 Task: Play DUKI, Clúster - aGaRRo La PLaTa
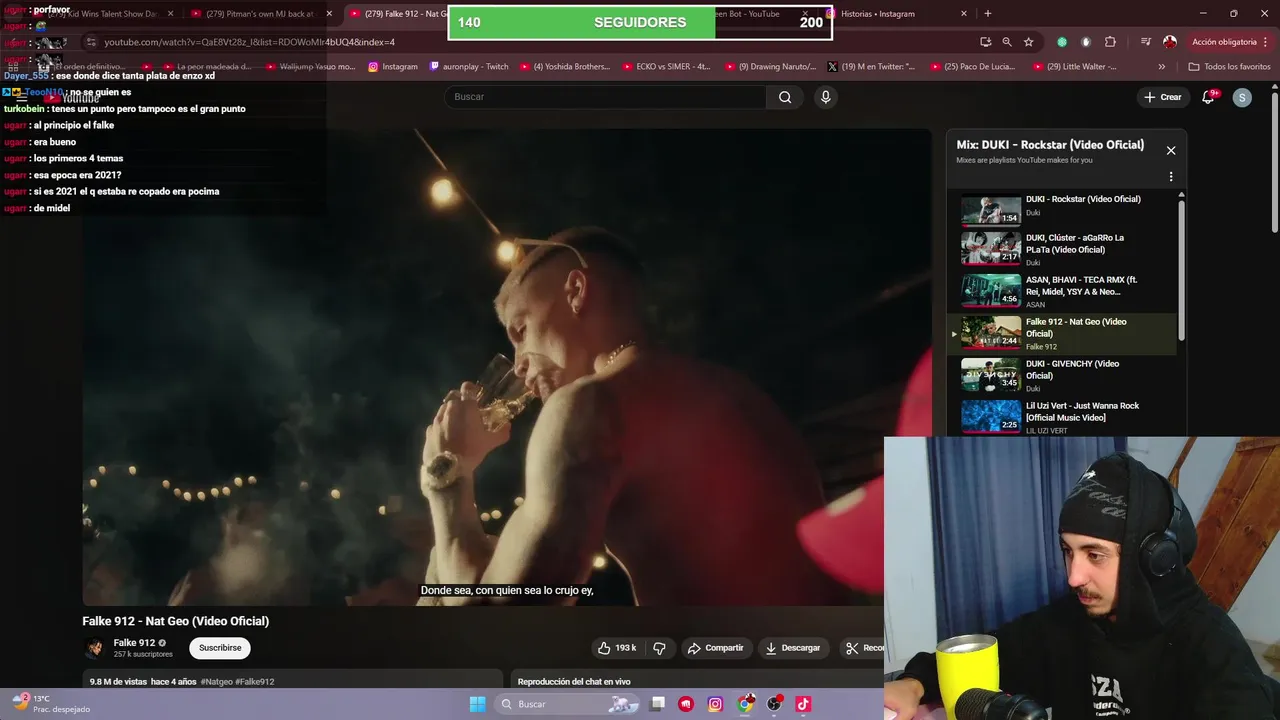1062,249
